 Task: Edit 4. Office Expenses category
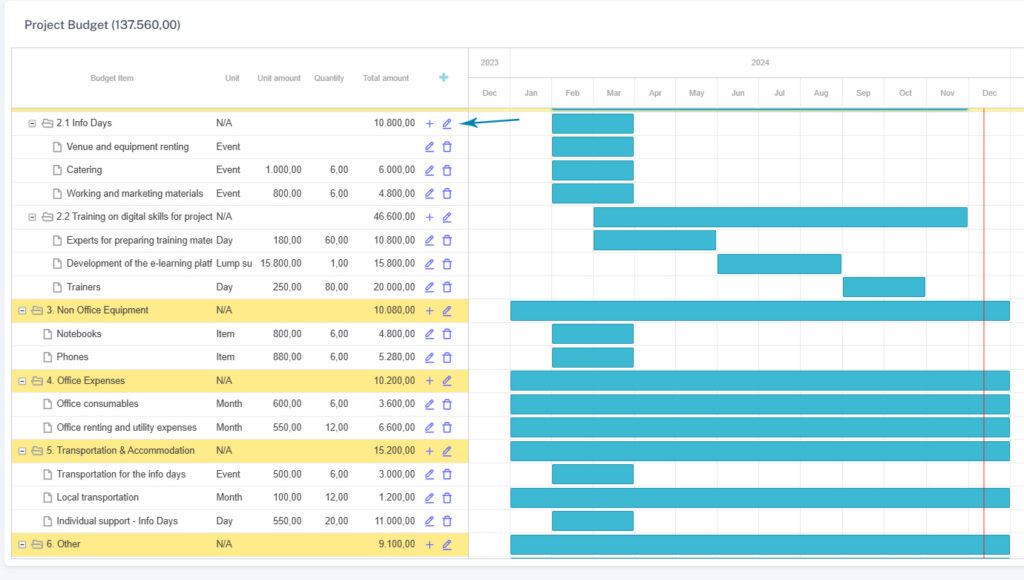pyautogui.click(x=447, y=381)
